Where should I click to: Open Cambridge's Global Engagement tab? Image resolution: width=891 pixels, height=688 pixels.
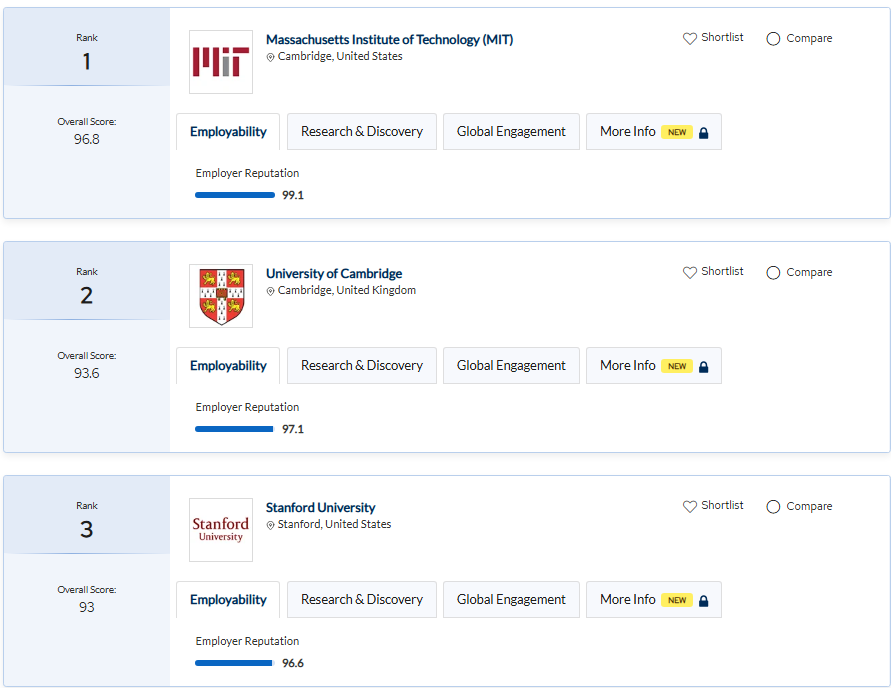[511, 366]
